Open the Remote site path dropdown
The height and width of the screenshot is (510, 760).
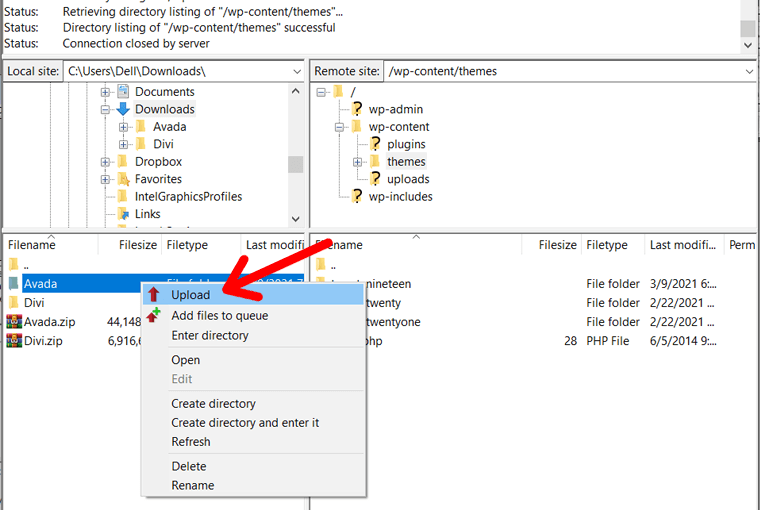point(749,71)
